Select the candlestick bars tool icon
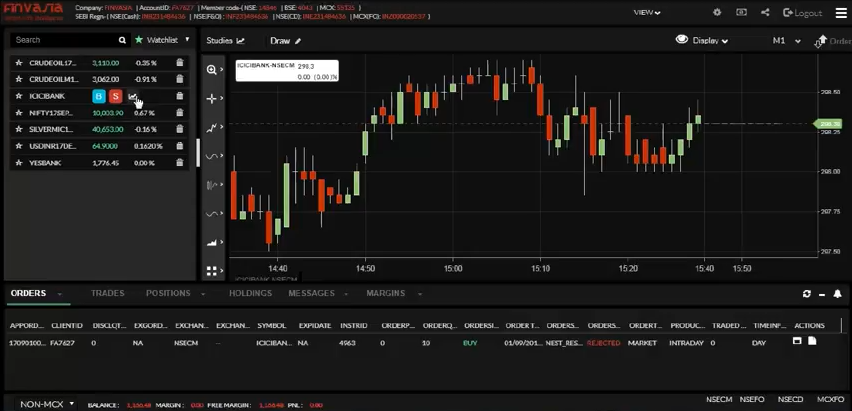The height and width of the screenshot is (411, 852). pos(212,185)
